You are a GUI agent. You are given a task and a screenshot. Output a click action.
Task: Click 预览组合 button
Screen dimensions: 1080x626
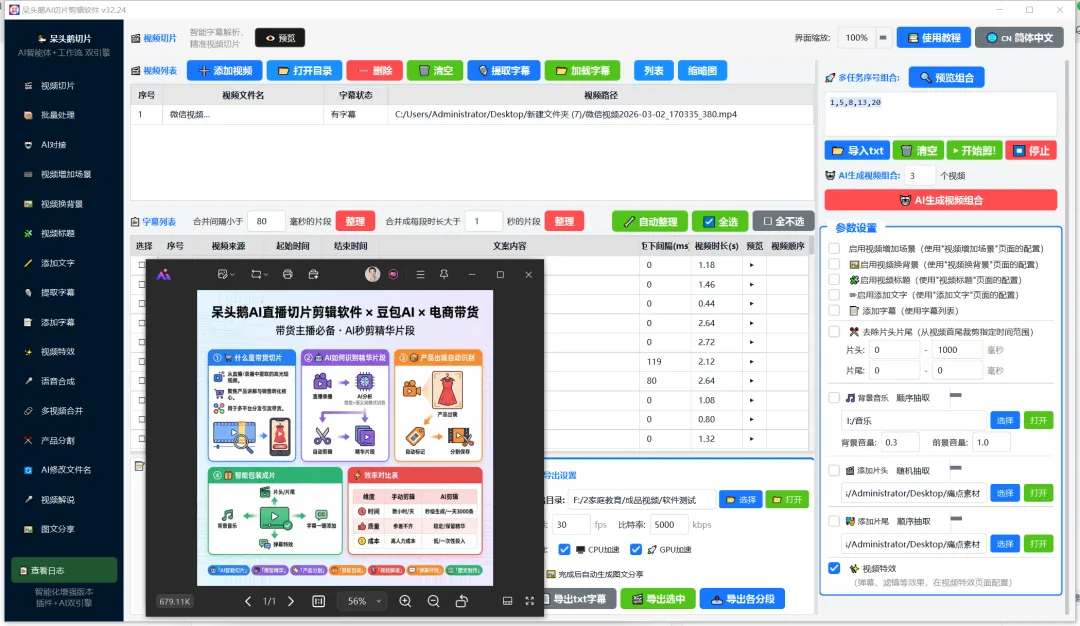coord(946,77)
